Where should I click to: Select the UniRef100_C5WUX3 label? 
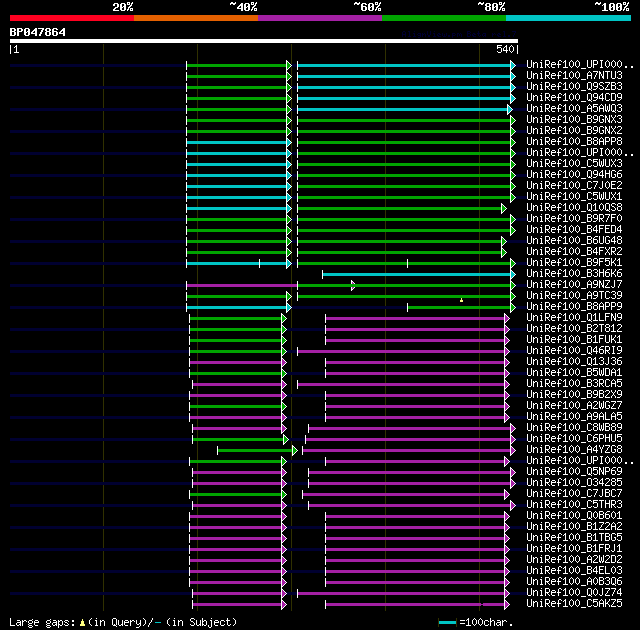(574, 164)
